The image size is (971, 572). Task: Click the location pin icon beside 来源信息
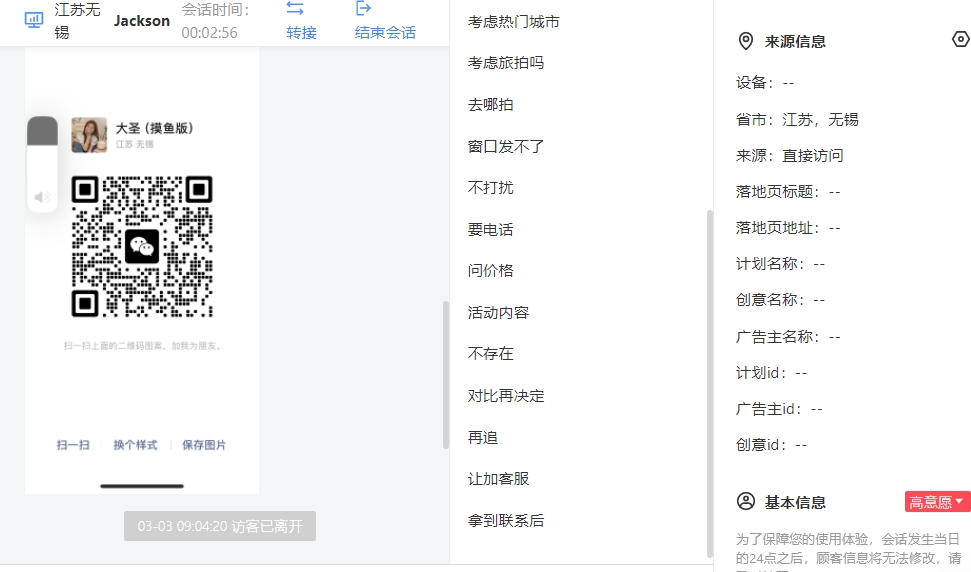click(746, 41)
